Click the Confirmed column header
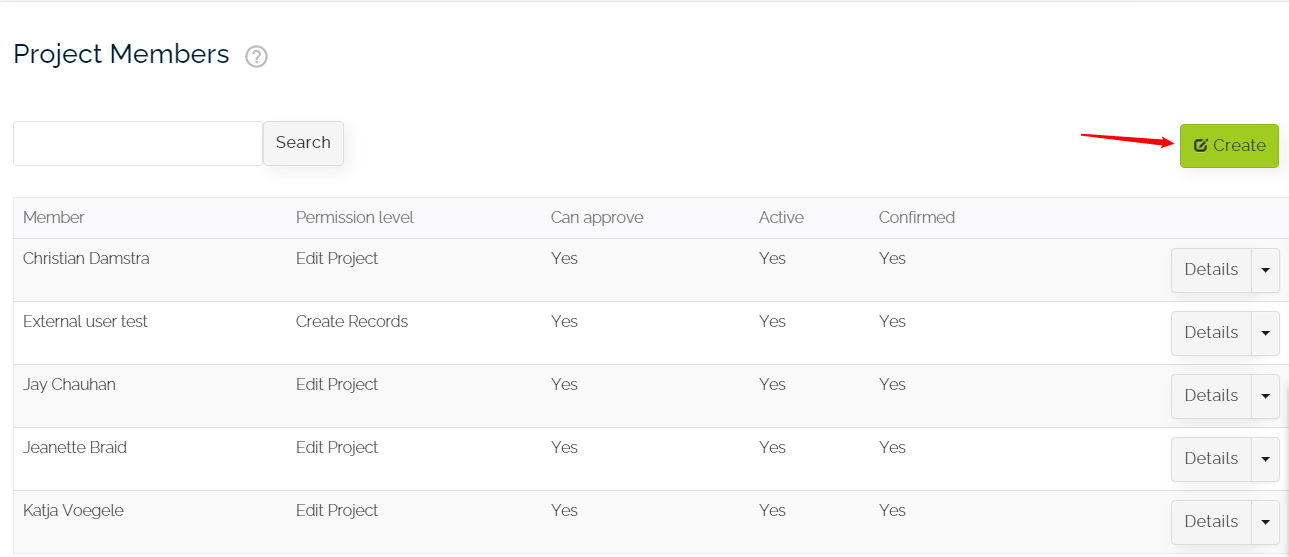The height and width of the screenshot is (557, 1289). tap(916, 218)
